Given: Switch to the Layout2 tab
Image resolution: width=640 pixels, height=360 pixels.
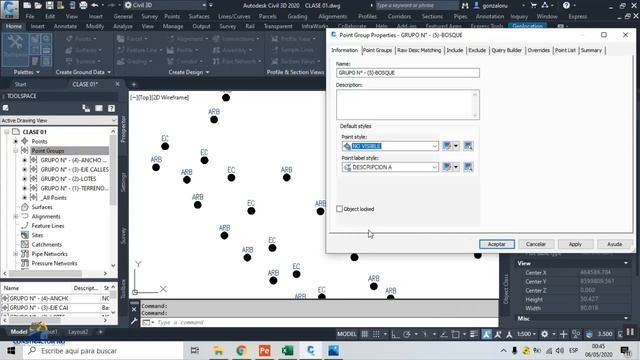Looking at the screenshot, I should point(78,332).
